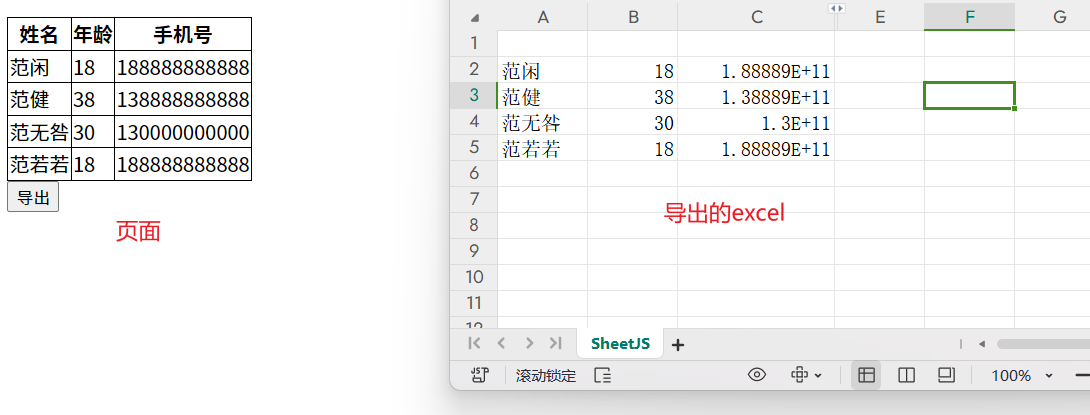Open the outline panel icon beside 滚动锁定
1090x415 pixels.
click(603, 376)
